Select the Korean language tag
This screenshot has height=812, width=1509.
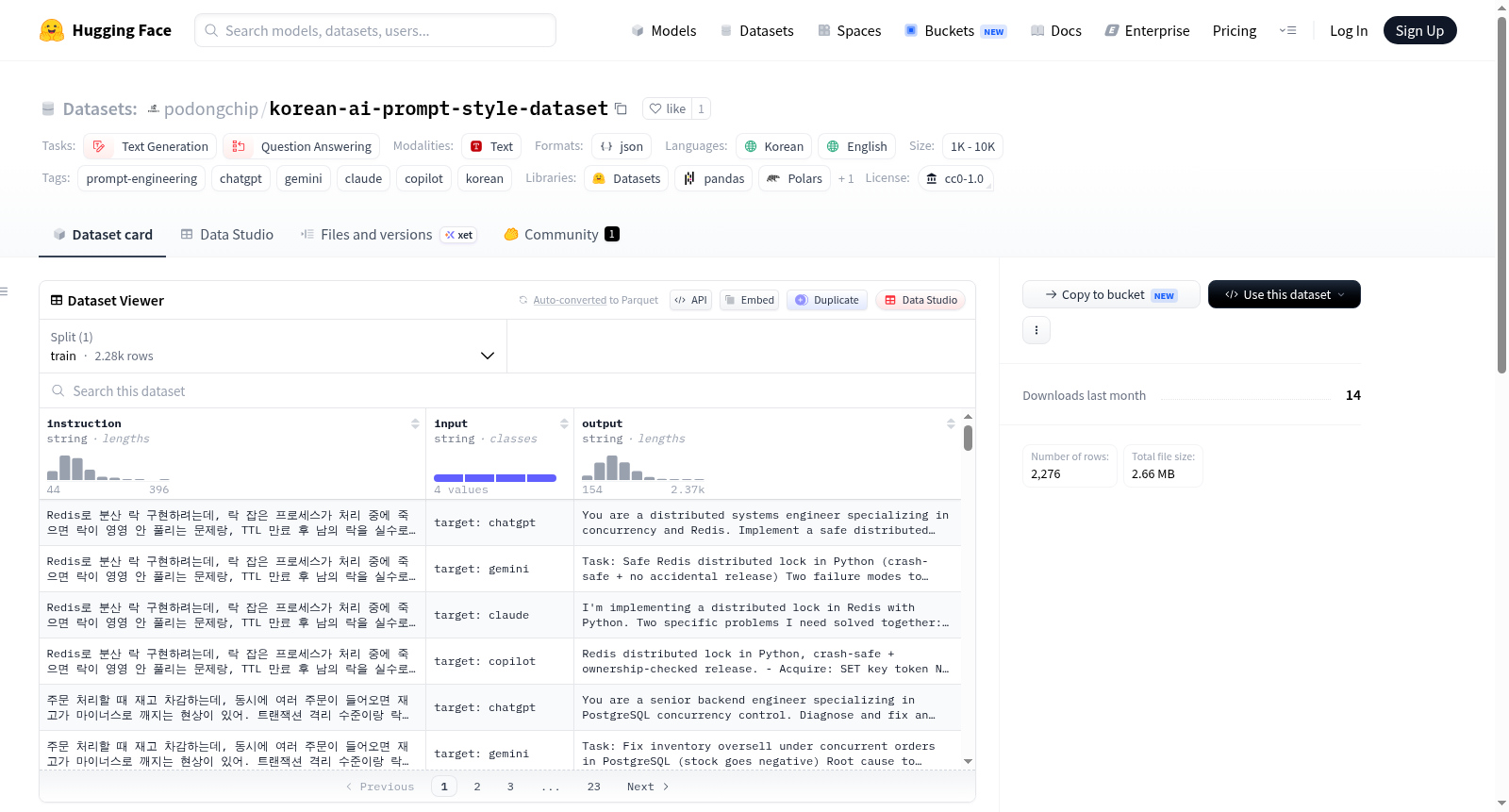[x=773, y=146]
